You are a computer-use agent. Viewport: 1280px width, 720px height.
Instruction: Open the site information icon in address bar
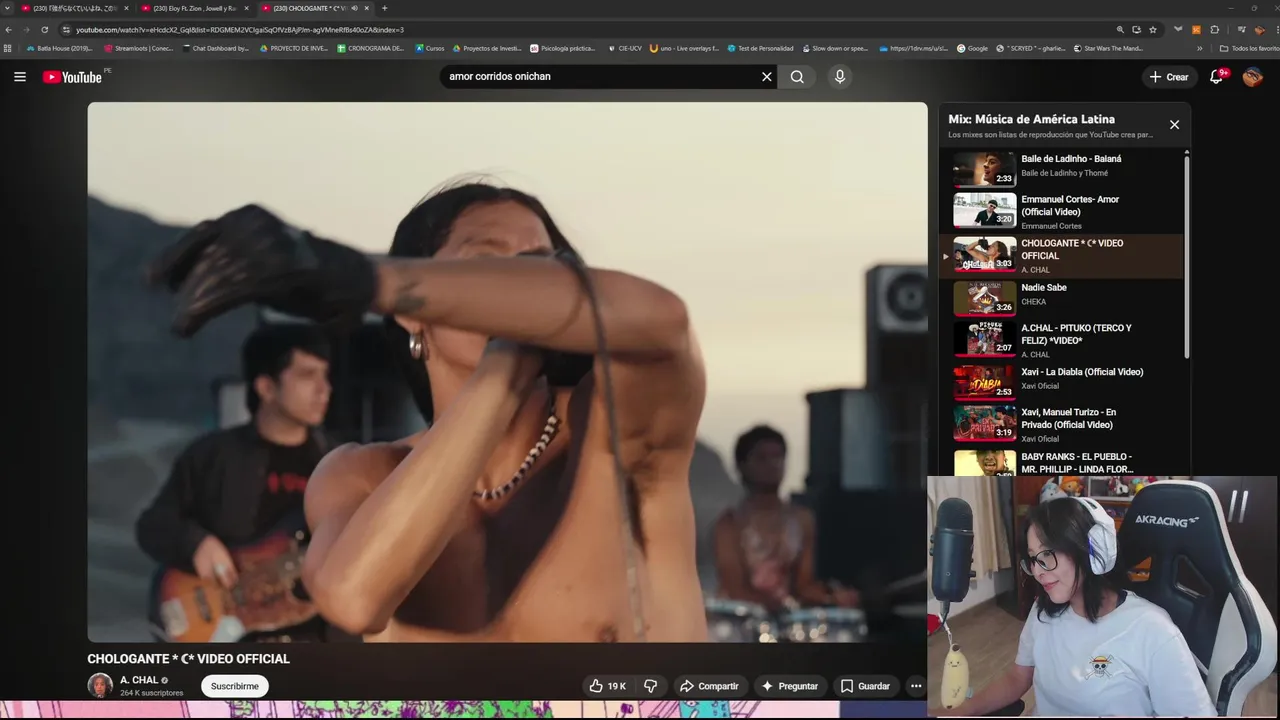66,30
